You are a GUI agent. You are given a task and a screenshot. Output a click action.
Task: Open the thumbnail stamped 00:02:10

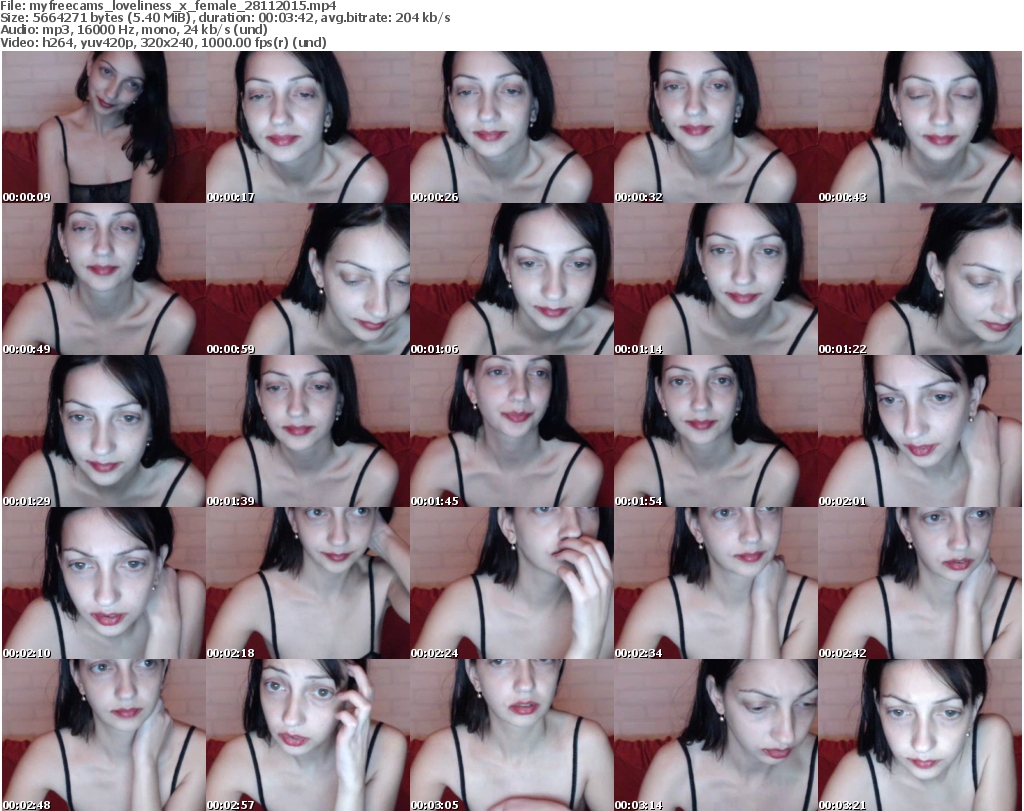click(104, 584)
